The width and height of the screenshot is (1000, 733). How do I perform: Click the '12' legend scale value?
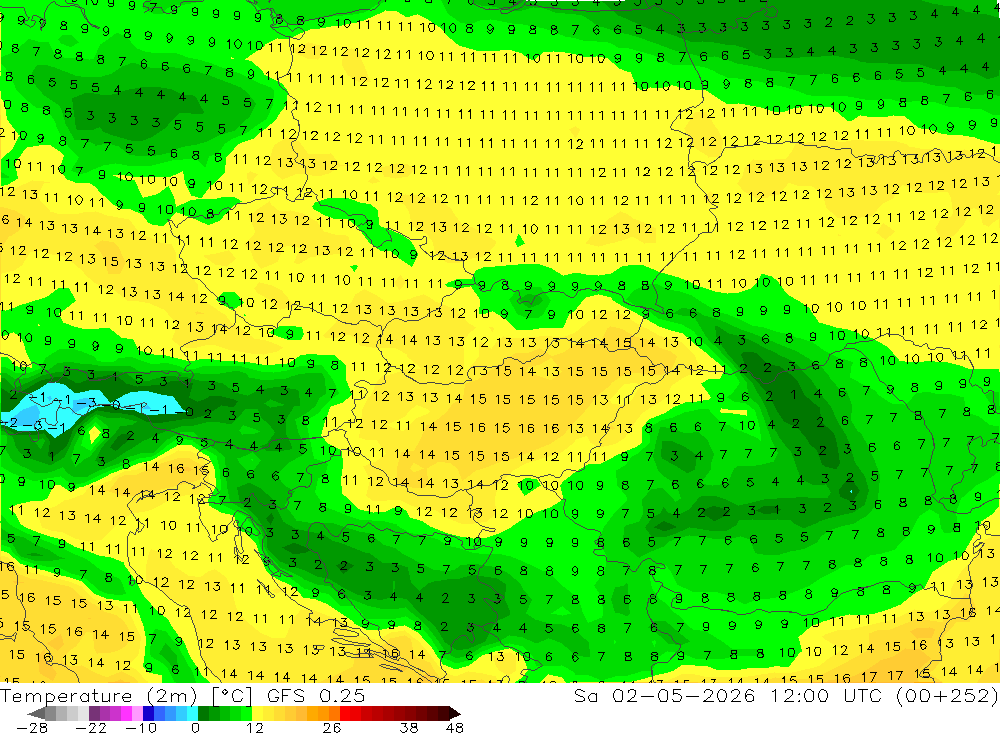pyautogui.click(x=254, y=728)
